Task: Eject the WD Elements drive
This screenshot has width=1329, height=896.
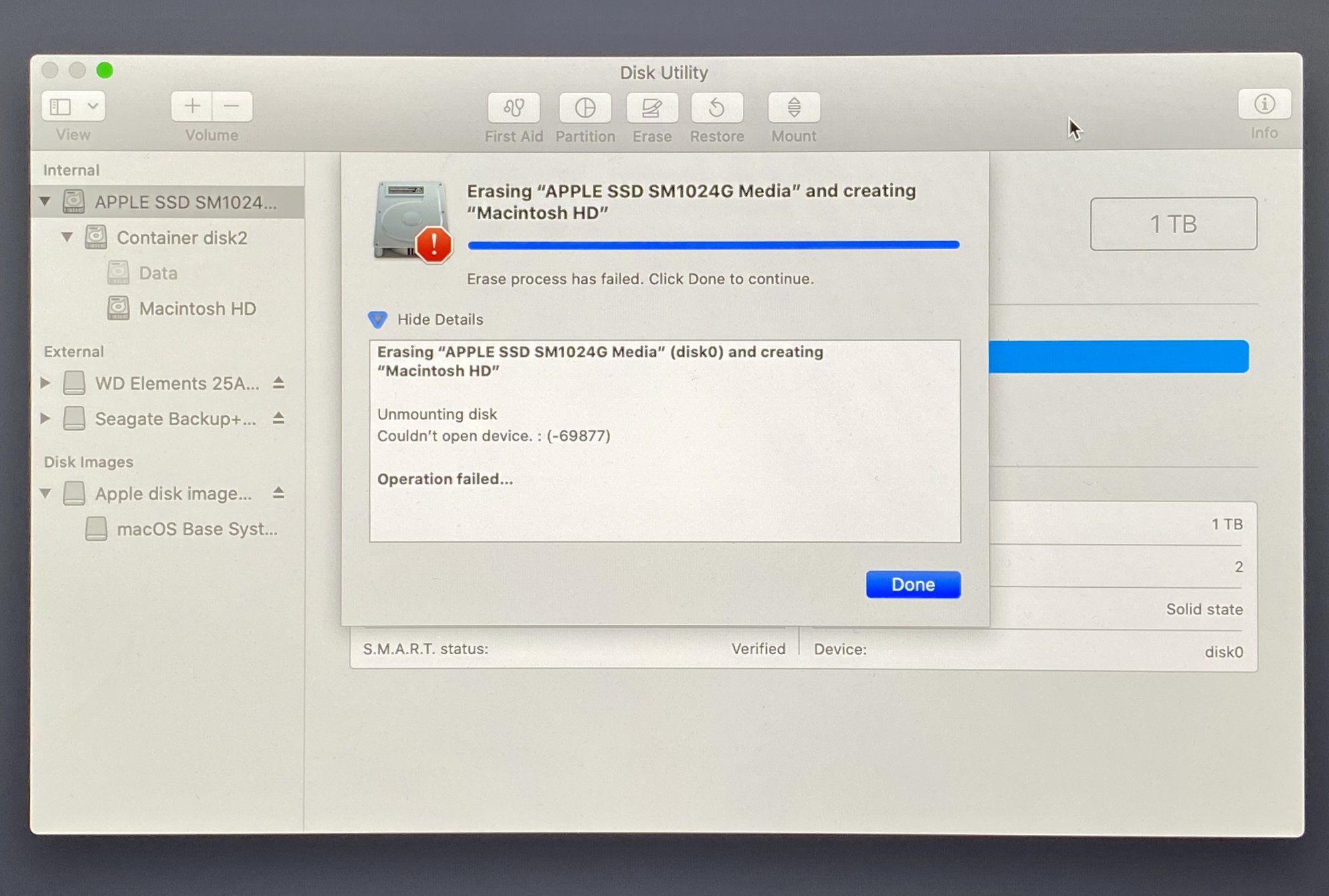Action: click(279, 383)
